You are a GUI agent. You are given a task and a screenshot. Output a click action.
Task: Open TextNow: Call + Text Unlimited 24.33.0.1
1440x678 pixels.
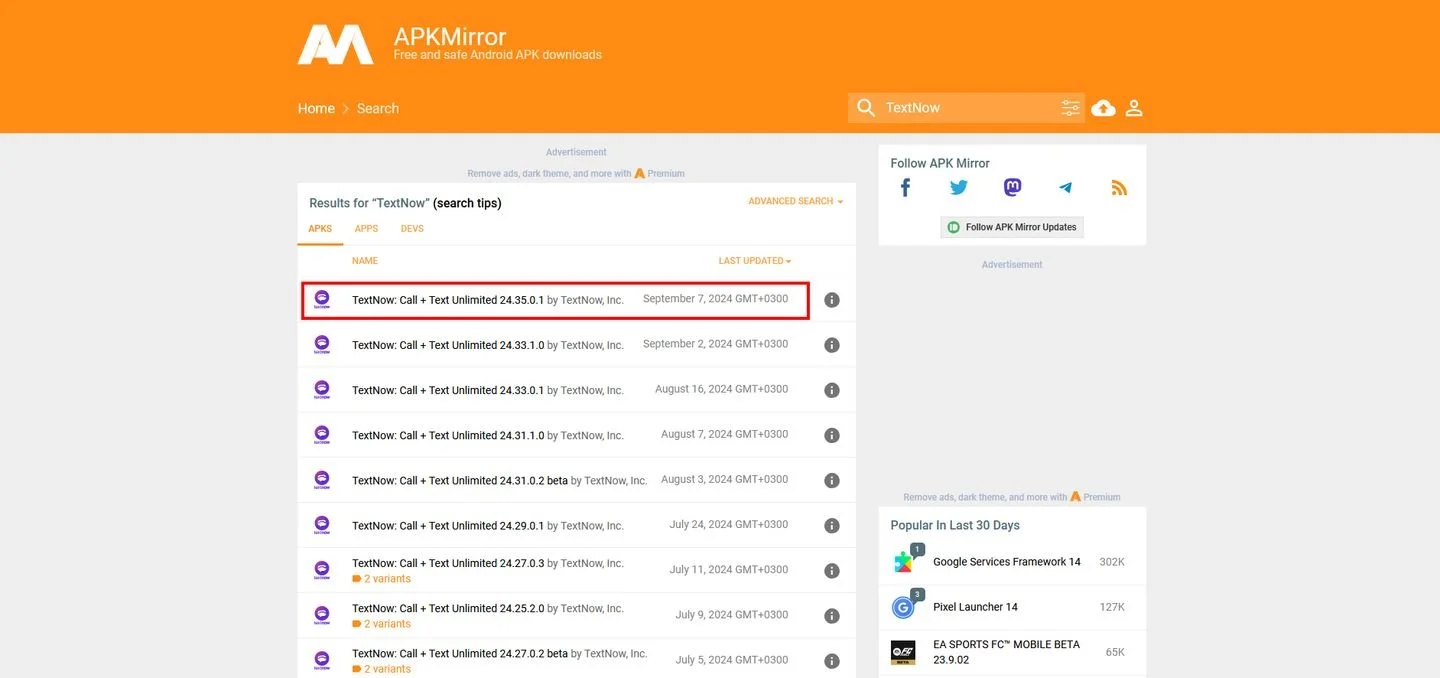448,390
